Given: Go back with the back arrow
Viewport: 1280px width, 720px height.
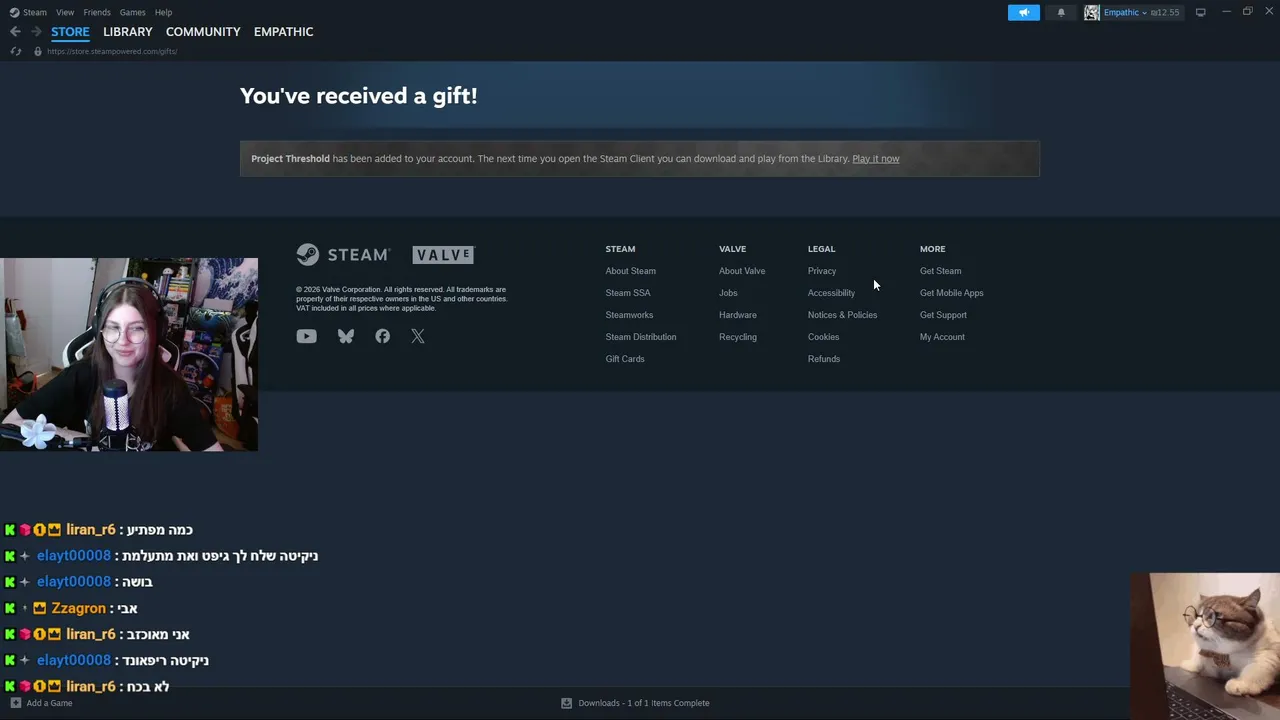Looking at the screenshot, I should pyautogui.click(x=15, y=32).
